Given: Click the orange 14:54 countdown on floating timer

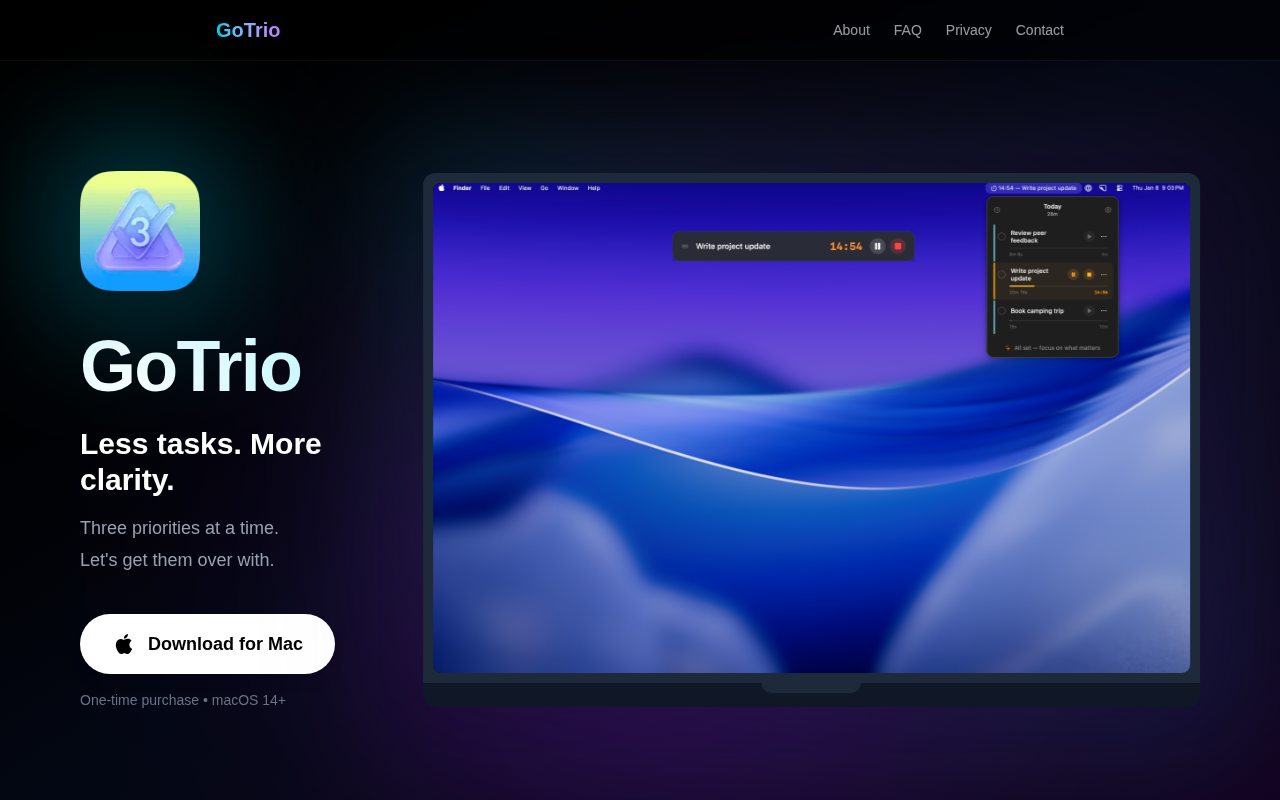Looking at the screenshot, I should point(846,246).
